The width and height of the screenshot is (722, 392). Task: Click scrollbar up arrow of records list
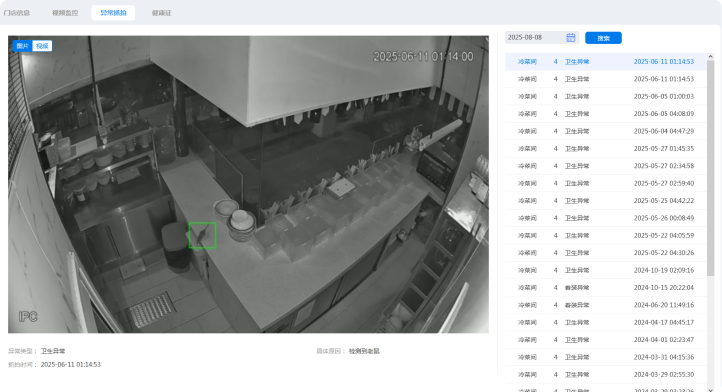pyautogui.click(x=710, y=56)
